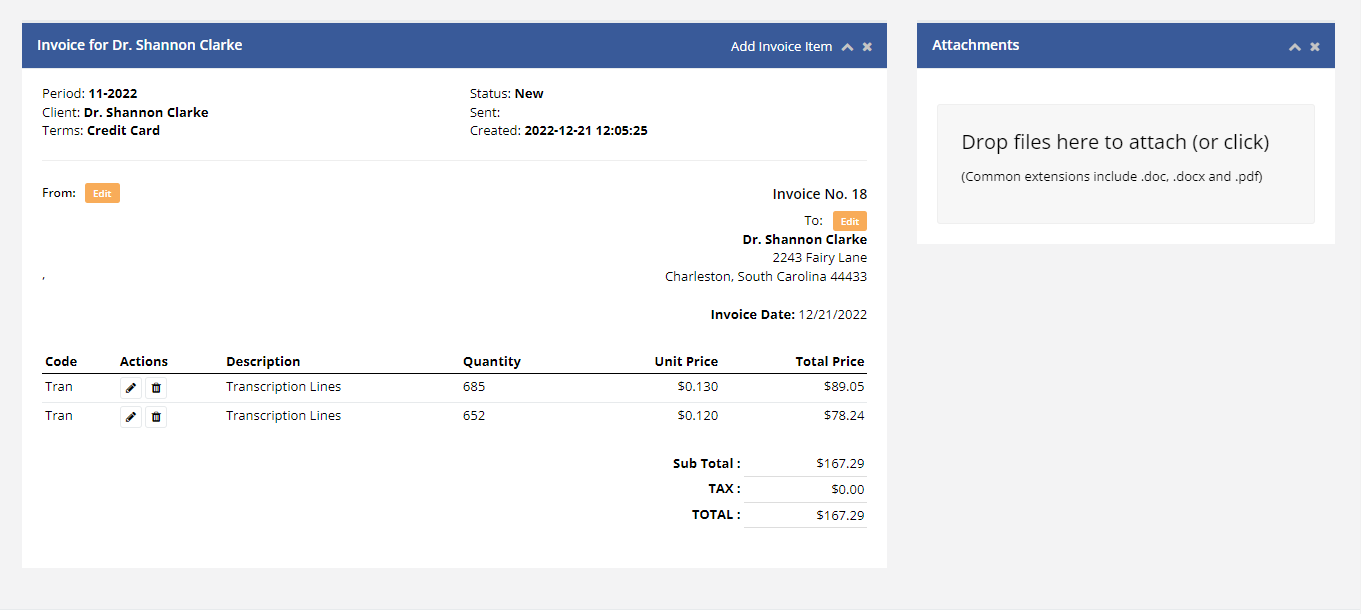
Task: Open the file drop zone to attach
Action: [1126, 164]
